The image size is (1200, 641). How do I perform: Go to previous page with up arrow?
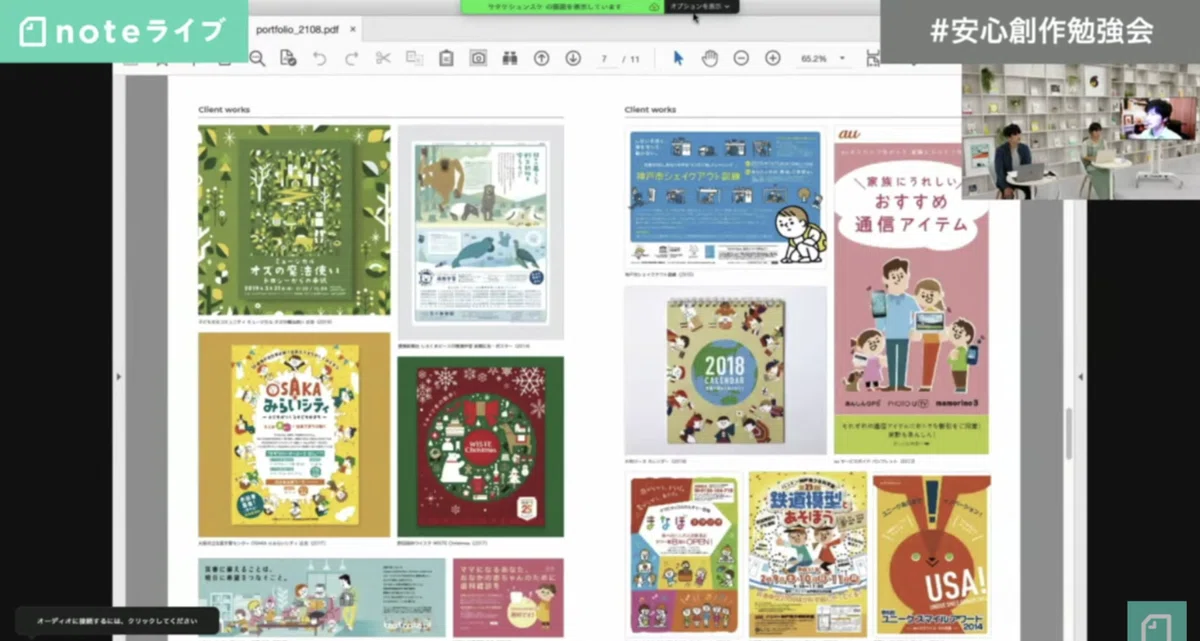541,58
